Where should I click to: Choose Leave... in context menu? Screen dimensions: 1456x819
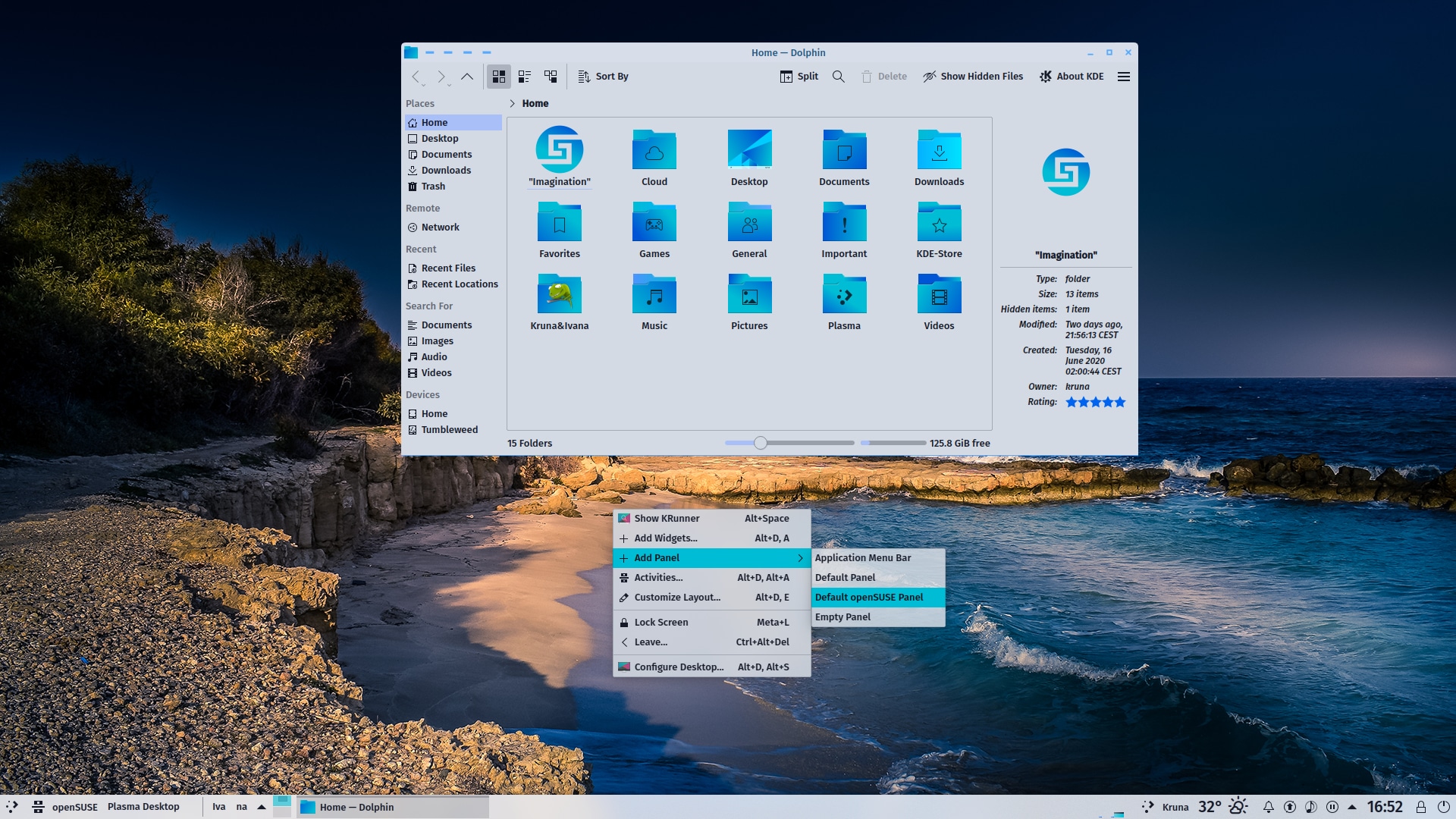(x=711, y=642)
